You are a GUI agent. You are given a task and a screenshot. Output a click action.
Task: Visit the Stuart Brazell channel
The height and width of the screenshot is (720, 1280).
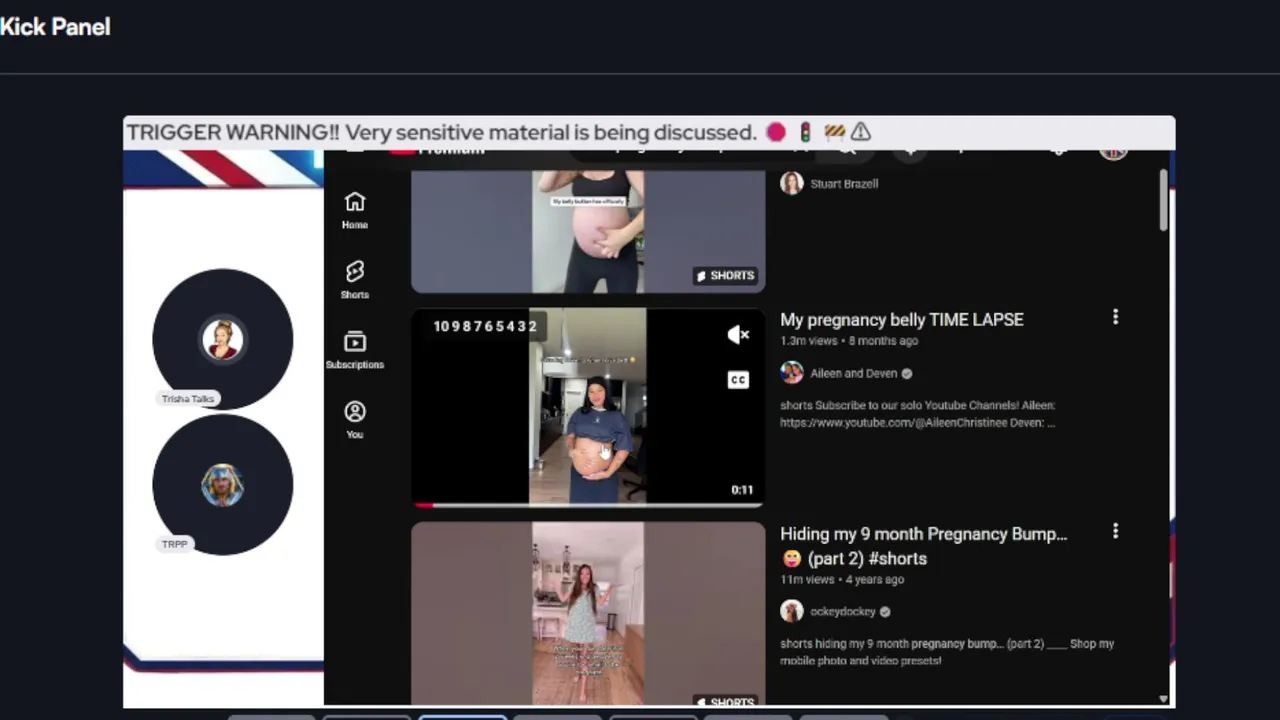844,183
